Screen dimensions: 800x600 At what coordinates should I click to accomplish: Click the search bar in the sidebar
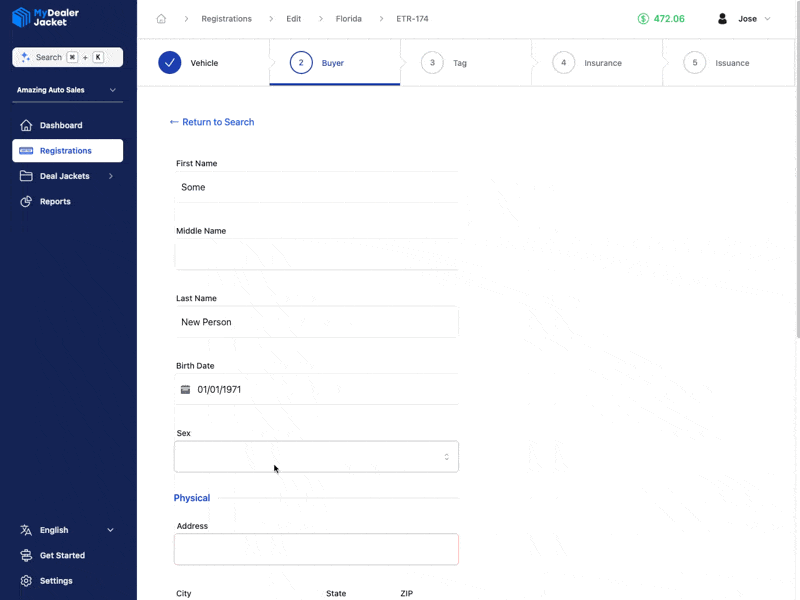(x=67, y=57)
